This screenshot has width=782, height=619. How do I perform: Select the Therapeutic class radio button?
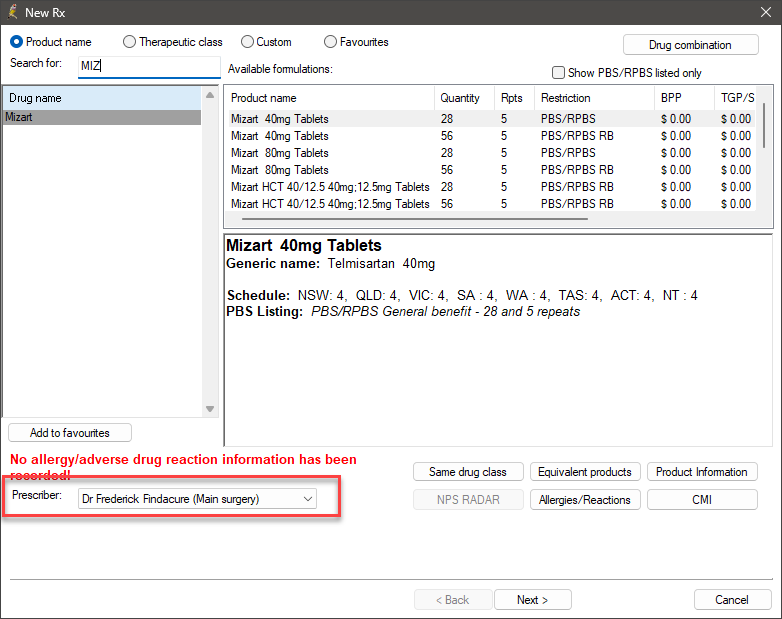[x=130, y=42]
